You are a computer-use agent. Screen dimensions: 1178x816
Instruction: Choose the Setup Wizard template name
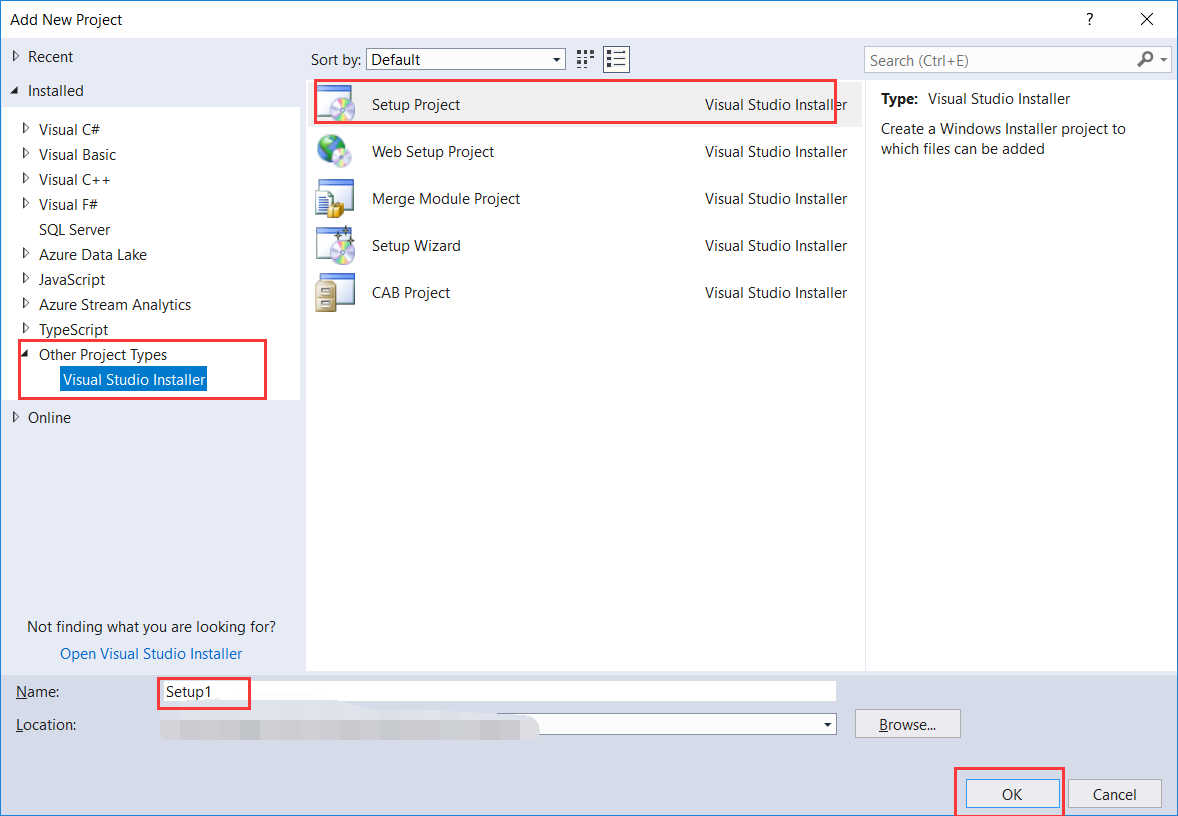point(416,246)
